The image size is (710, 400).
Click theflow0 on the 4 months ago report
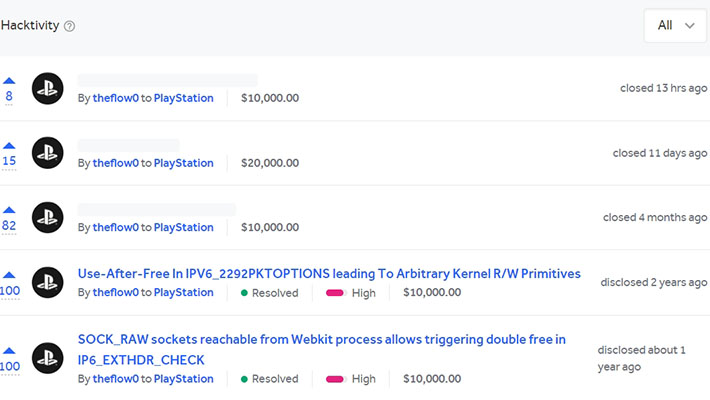click(x=115, y=227)
